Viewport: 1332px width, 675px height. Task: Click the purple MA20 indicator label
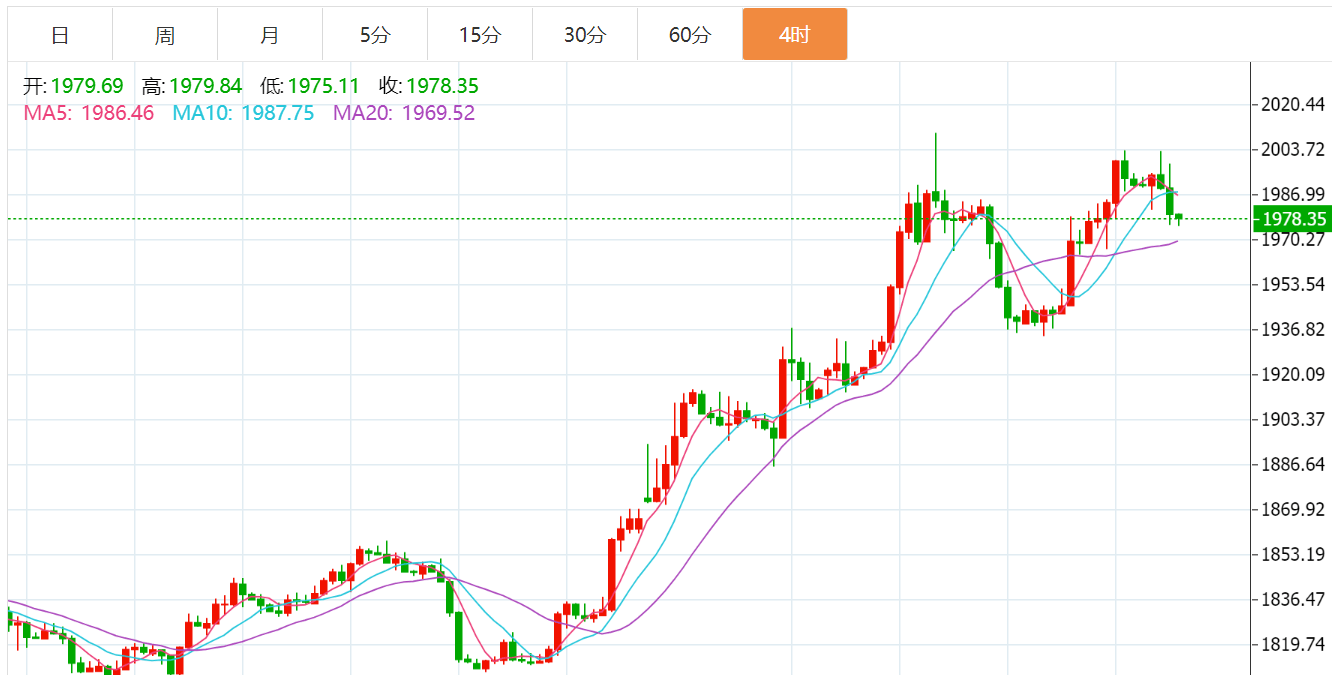[x=404, y=113]
